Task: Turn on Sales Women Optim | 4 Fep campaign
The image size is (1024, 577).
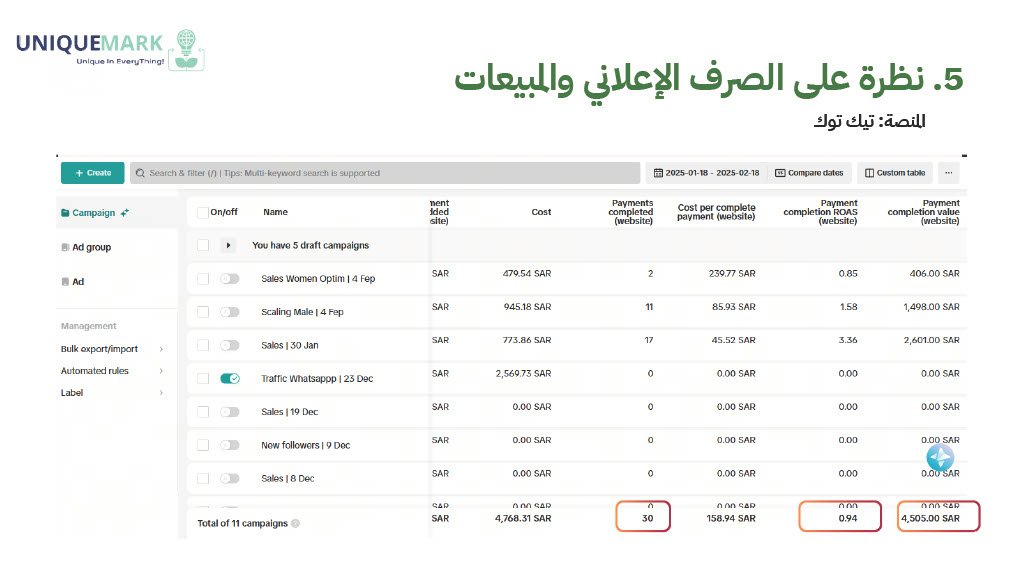Action: (x=230, y=279)
